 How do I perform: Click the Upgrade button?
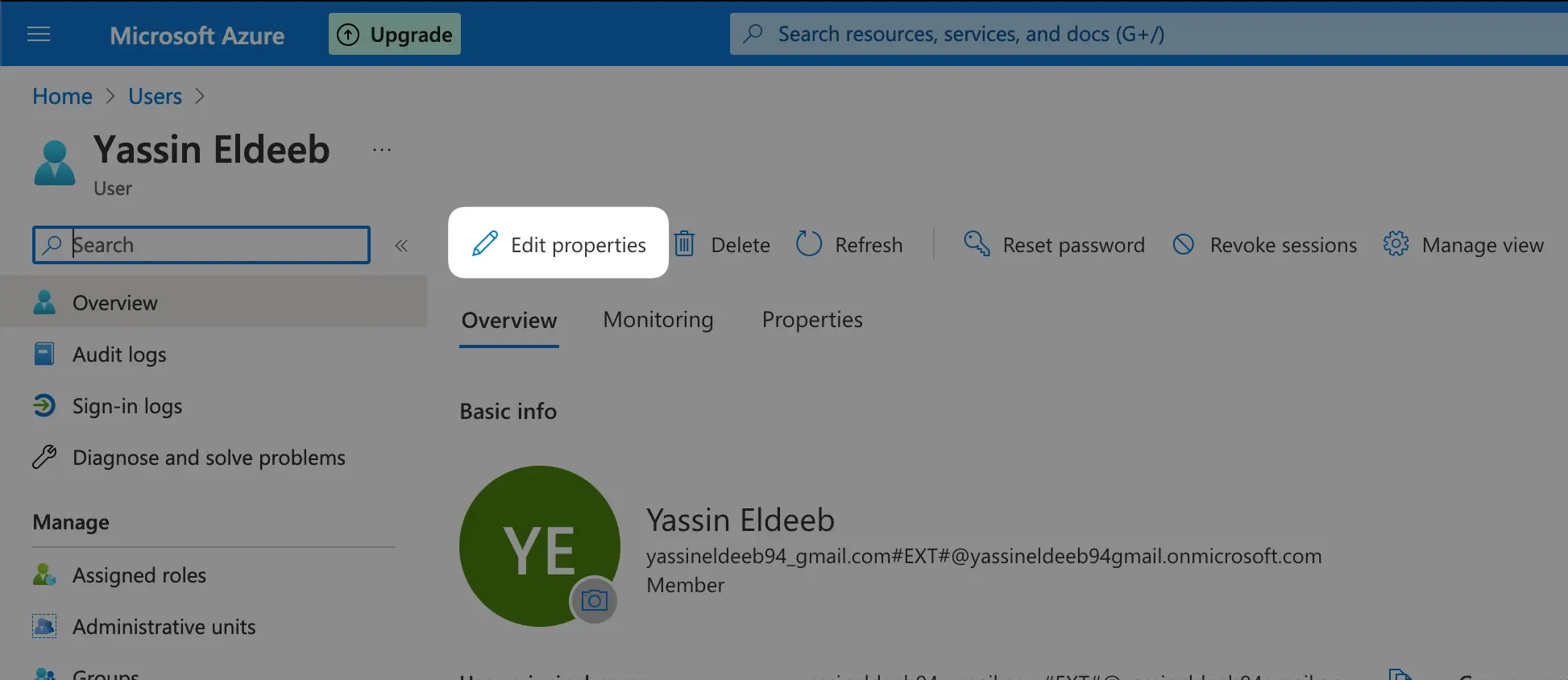click(x=394, y=34)
